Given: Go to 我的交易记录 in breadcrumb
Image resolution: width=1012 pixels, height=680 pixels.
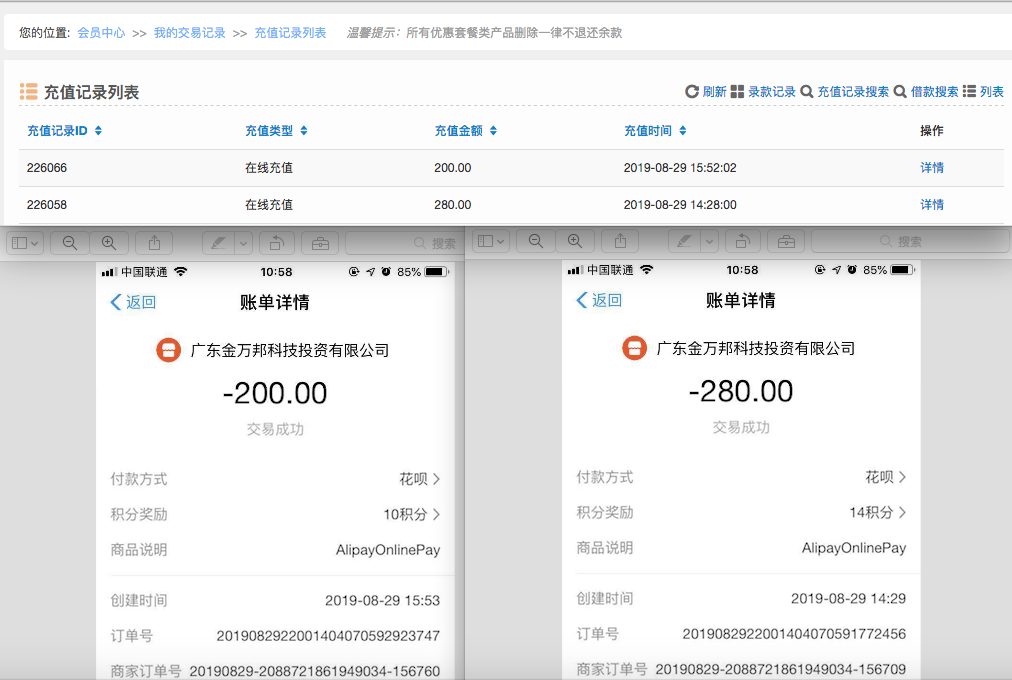Looking at the screenshot, I should (189, 33).
